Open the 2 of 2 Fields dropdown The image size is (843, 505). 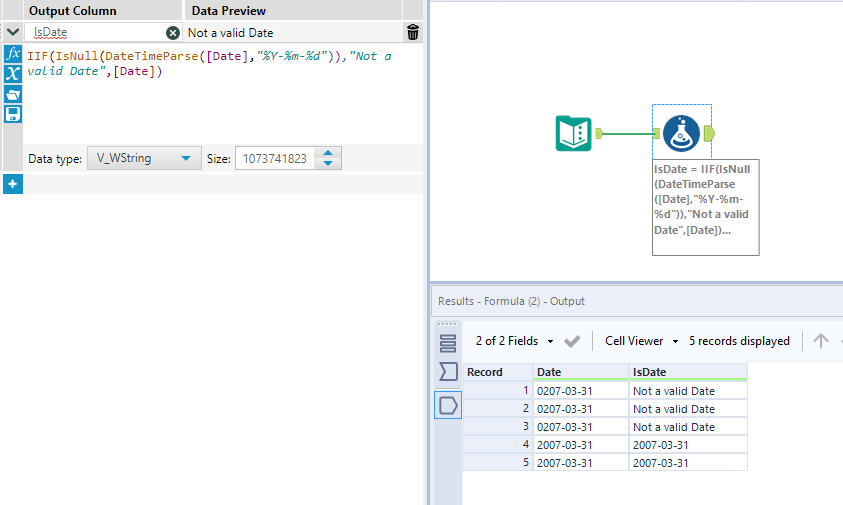click(515, 341)
